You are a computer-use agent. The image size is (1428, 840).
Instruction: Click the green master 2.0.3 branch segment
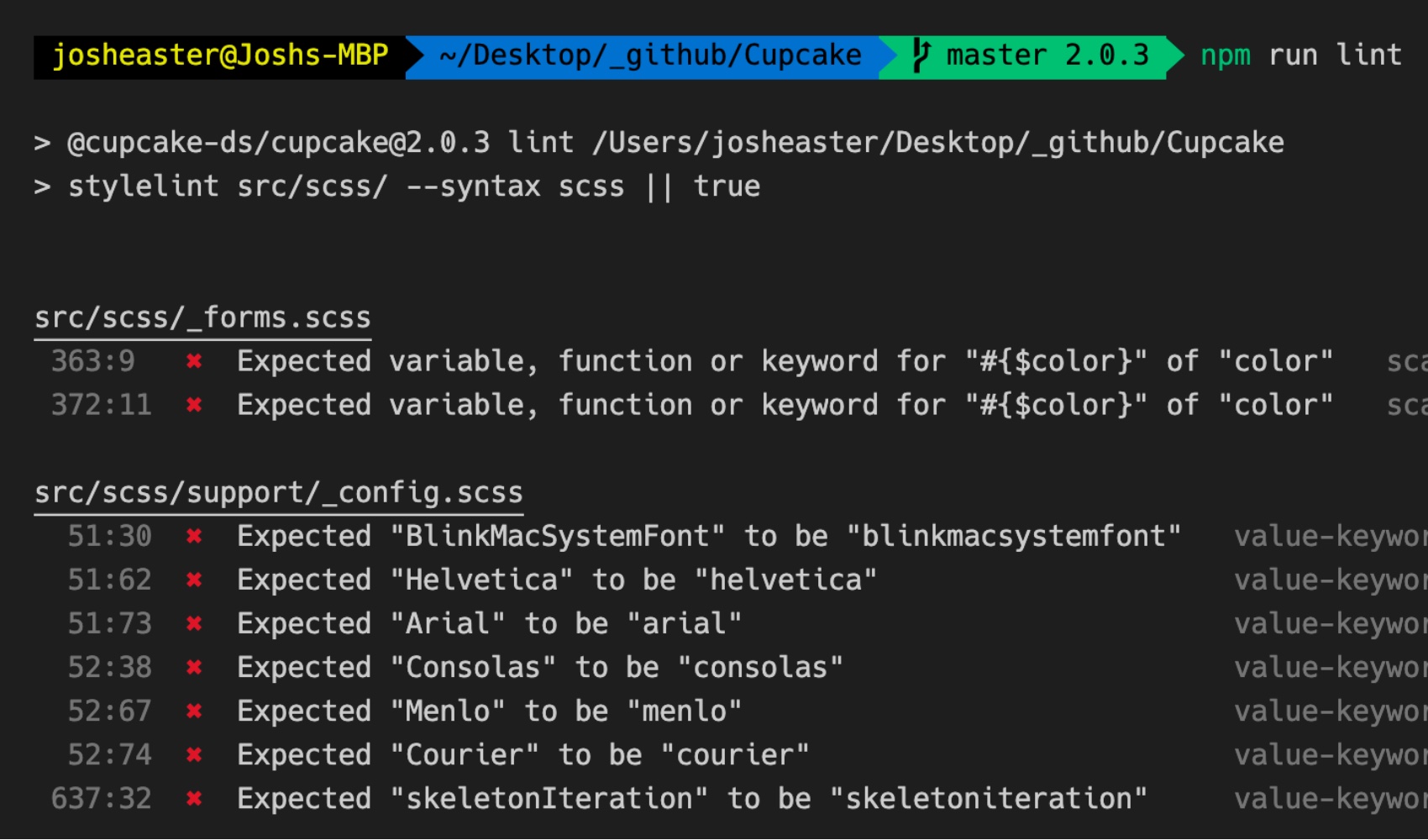pyautogui.click(x=1047, y=55)
